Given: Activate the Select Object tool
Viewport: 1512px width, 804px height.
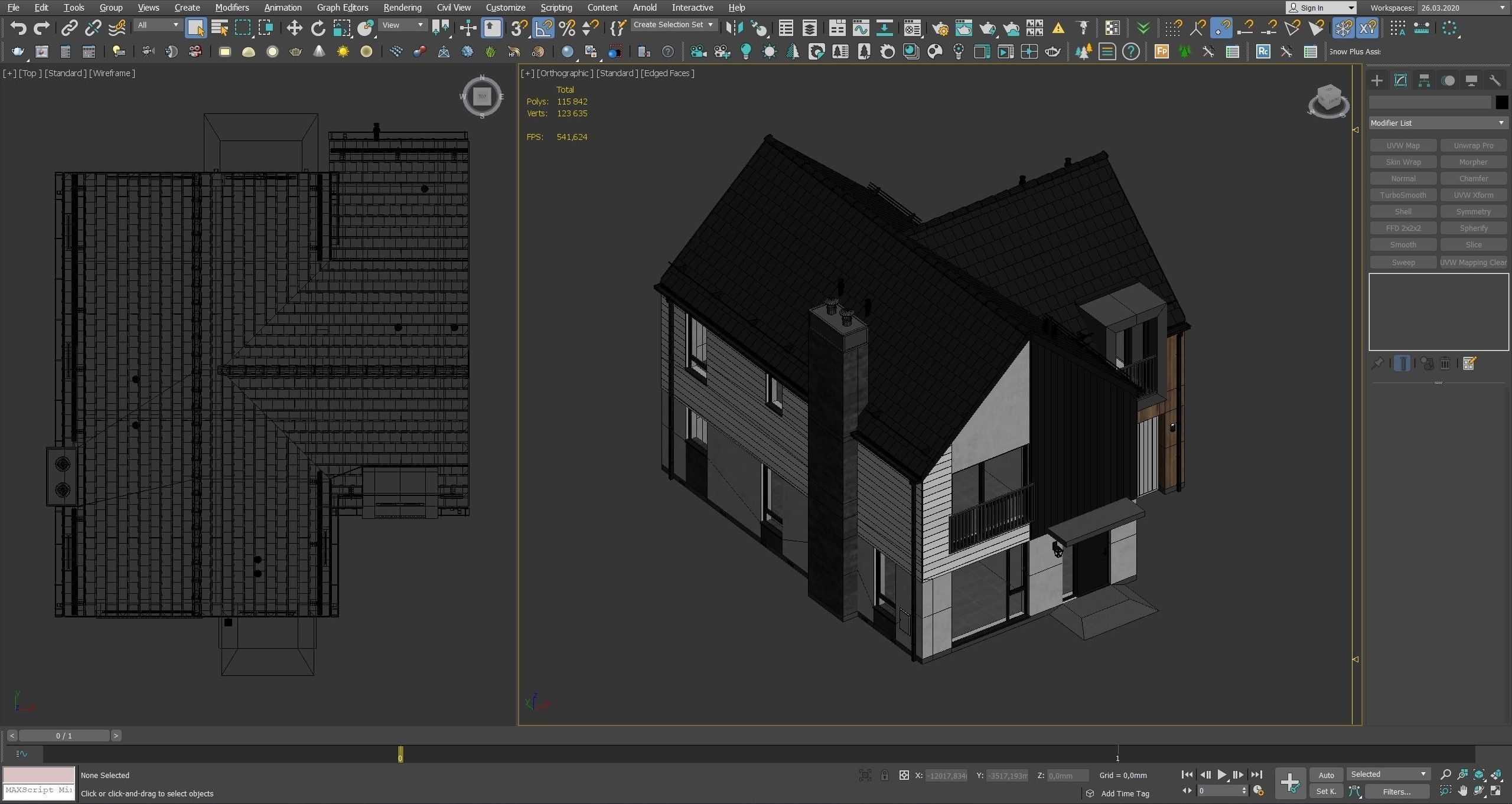Looking at the screenshot, I should 195,28.
